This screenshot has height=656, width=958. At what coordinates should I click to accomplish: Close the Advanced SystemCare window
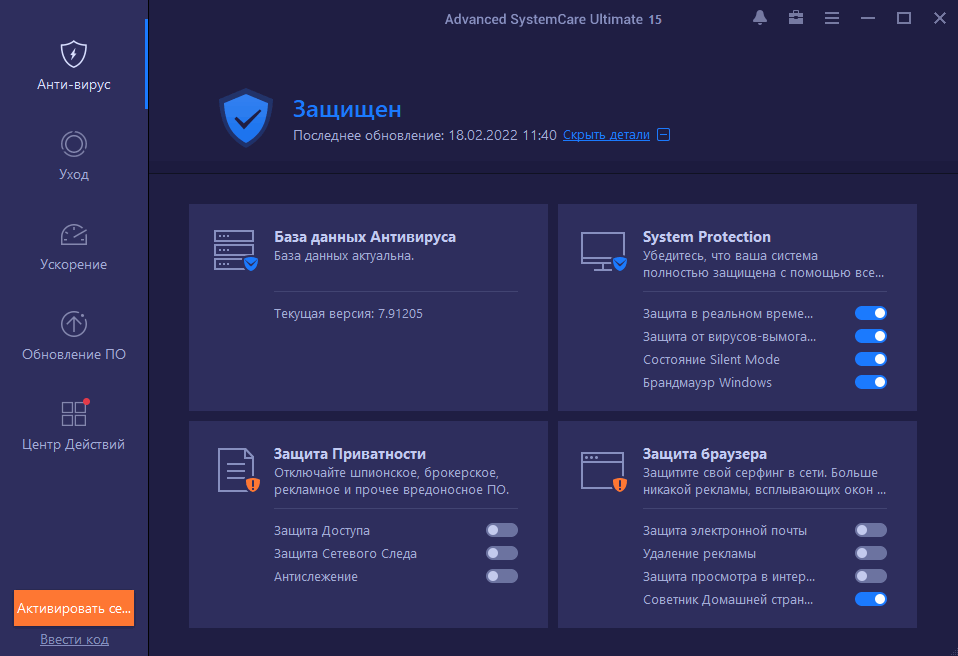(940, 18)
